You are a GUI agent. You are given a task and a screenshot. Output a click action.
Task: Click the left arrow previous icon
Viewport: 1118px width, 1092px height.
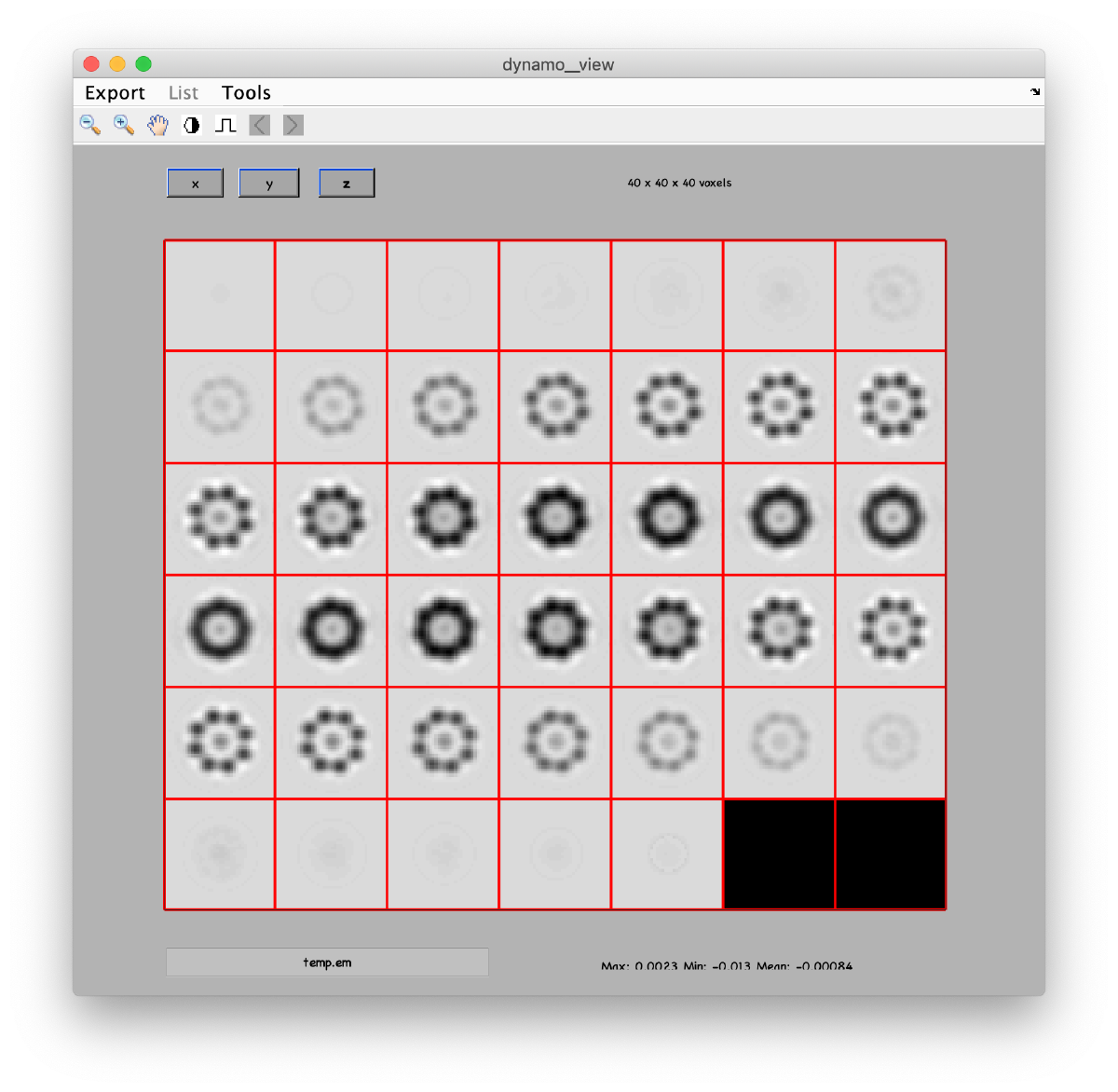[x=260, y=125]
